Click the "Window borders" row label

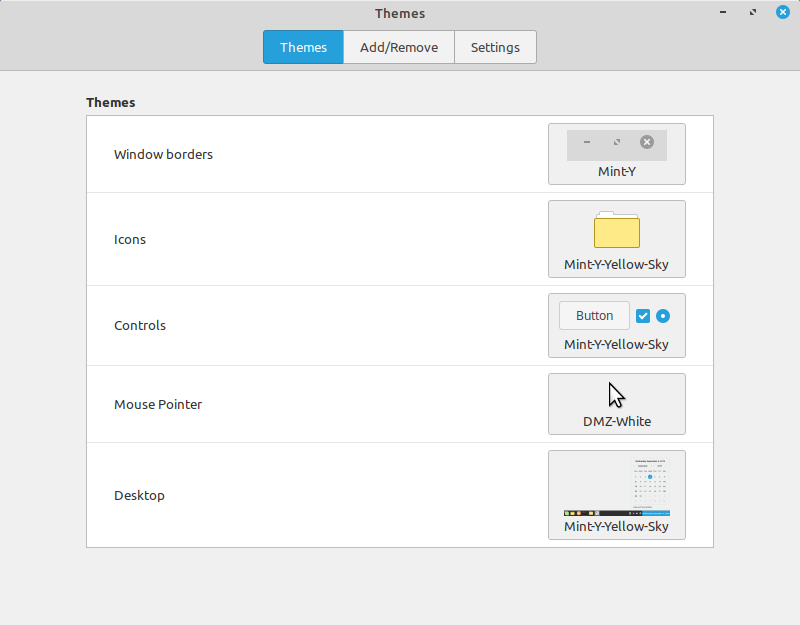click(163, 155)
